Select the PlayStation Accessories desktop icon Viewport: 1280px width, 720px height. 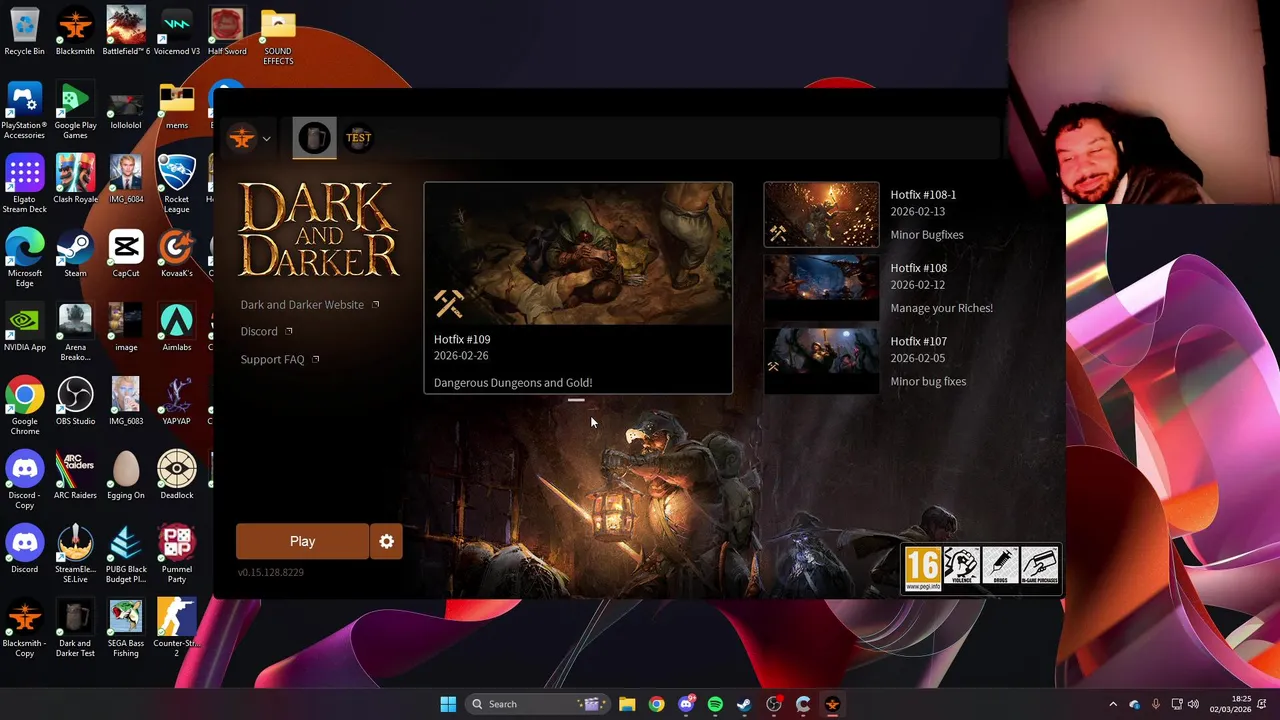(x=24, y=110)
